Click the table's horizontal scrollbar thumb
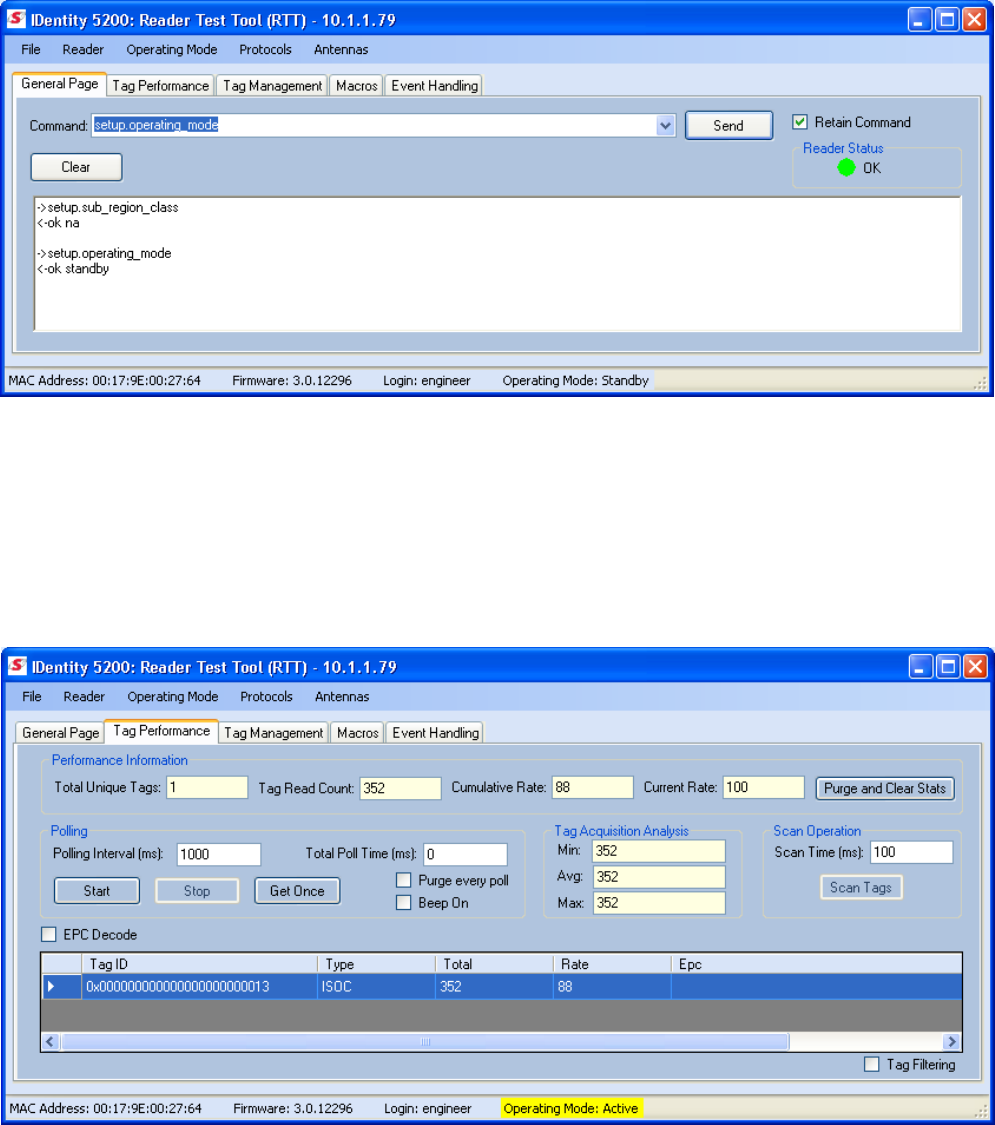Image resolution: width=995 pixels, height=1125 pixels. pos(425,1041)
